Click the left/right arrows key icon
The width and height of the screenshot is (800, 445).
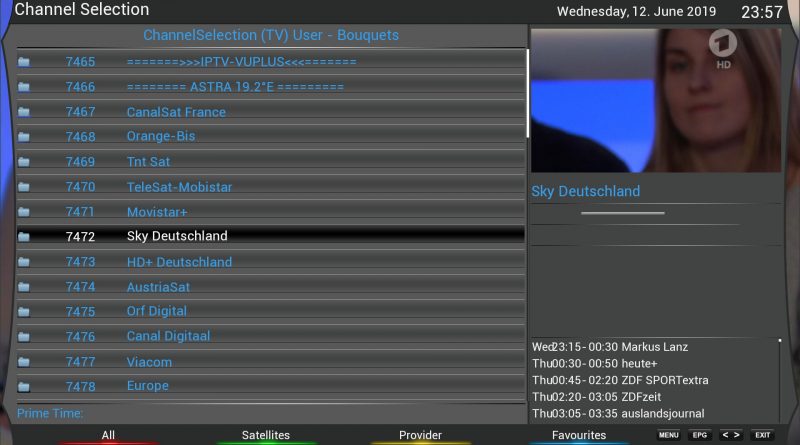(731, 435)
